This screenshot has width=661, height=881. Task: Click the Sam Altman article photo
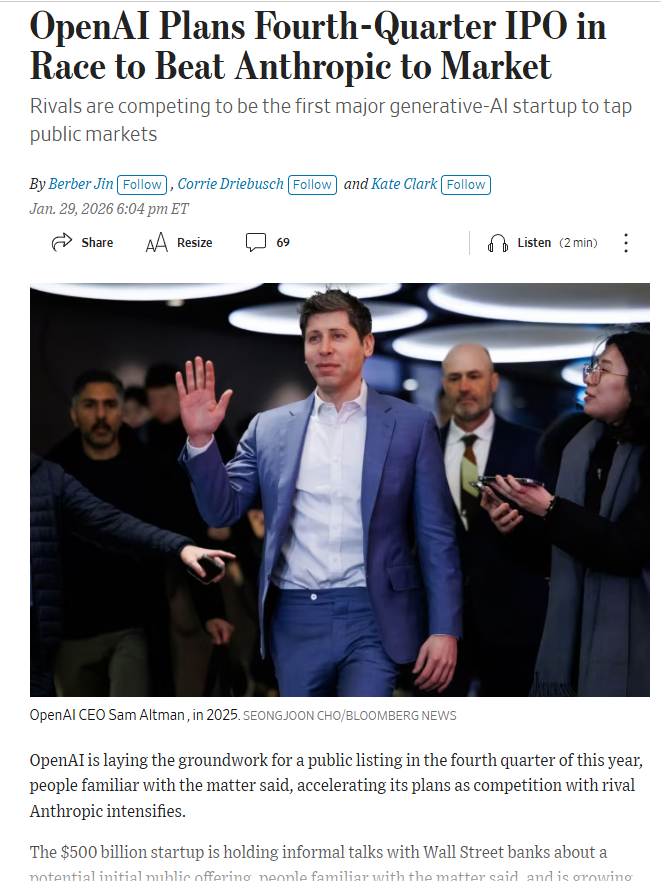coord(339,489)
